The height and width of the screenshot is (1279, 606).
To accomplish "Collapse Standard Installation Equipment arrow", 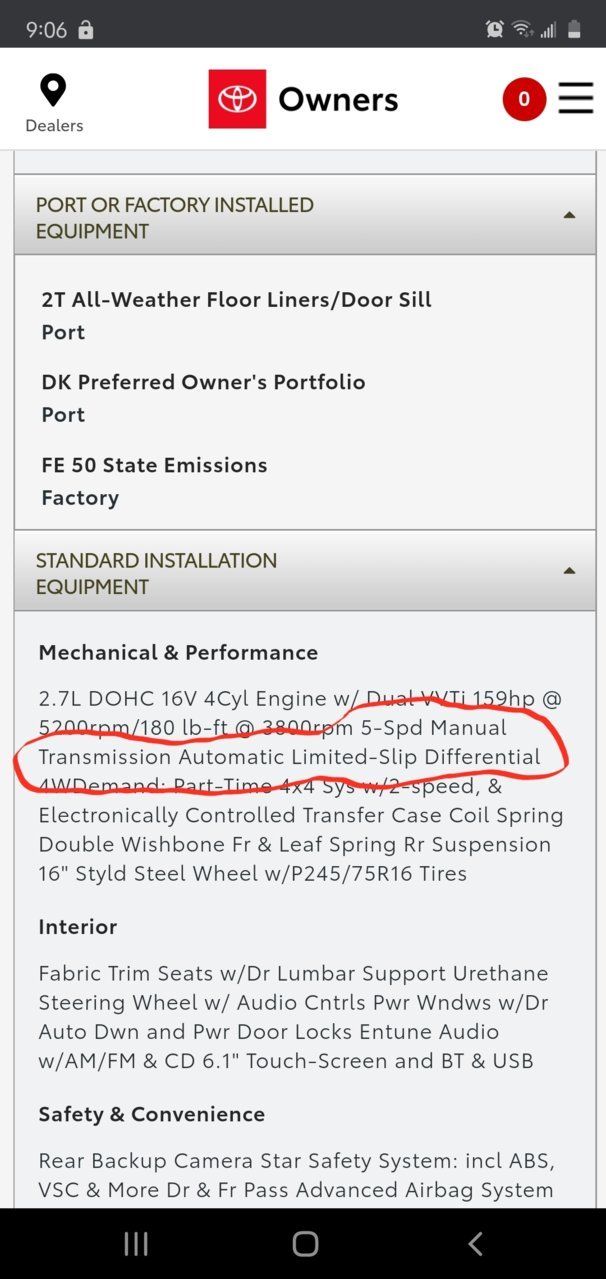I will click(x=569, y=571).
